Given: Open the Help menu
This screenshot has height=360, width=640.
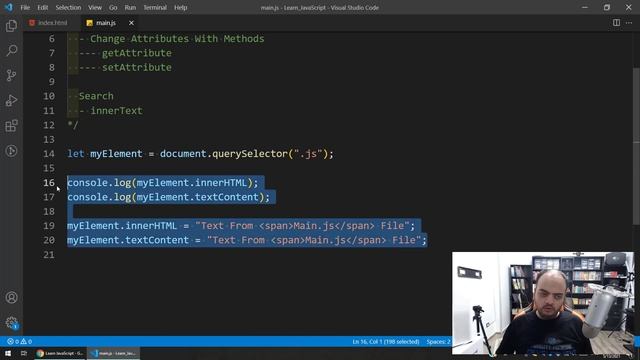Looking at the screenshot, I should tap(180, 7).
